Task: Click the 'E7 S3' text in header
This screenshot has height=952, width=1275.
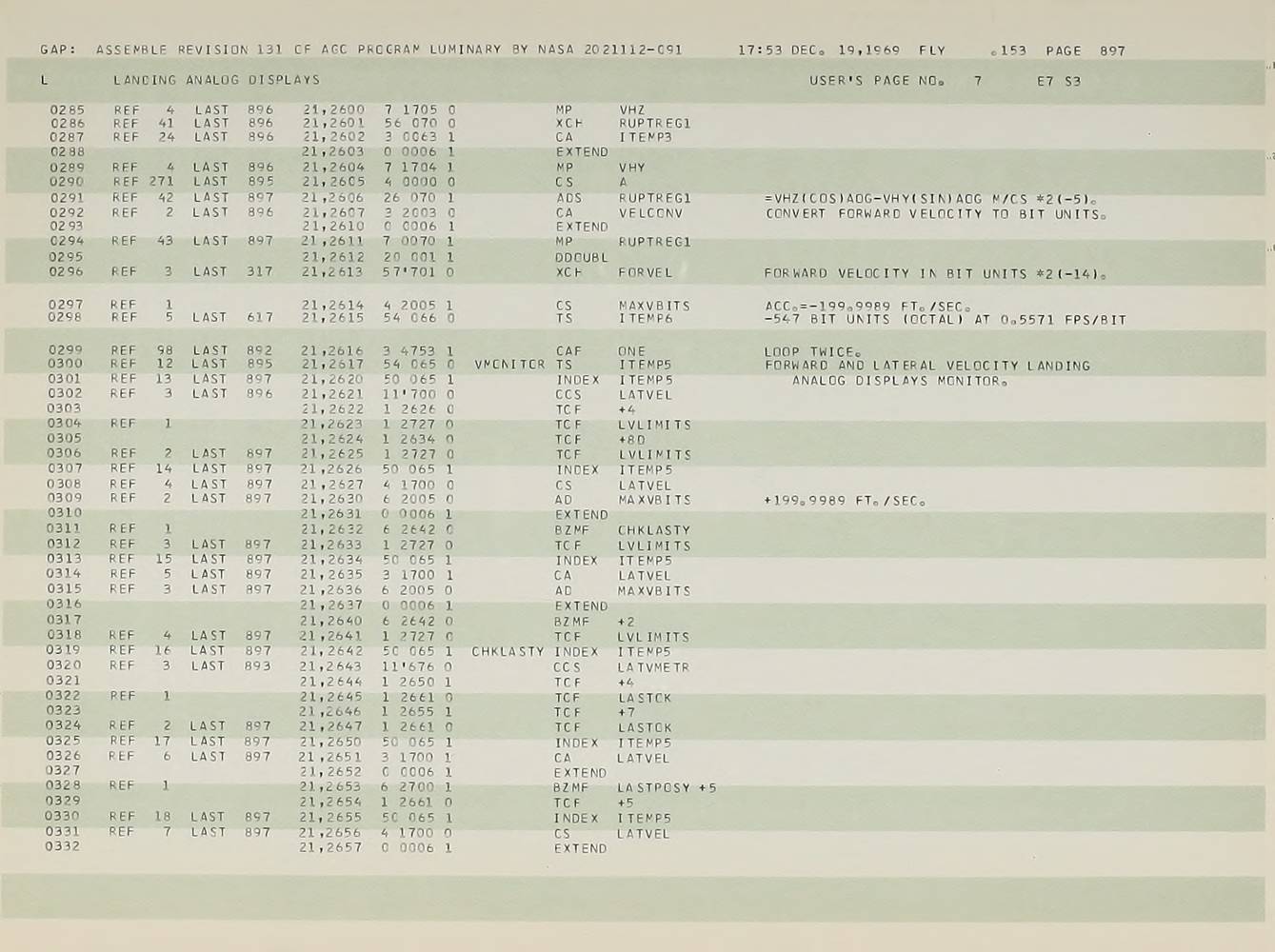Action: tap(1059, 81)
